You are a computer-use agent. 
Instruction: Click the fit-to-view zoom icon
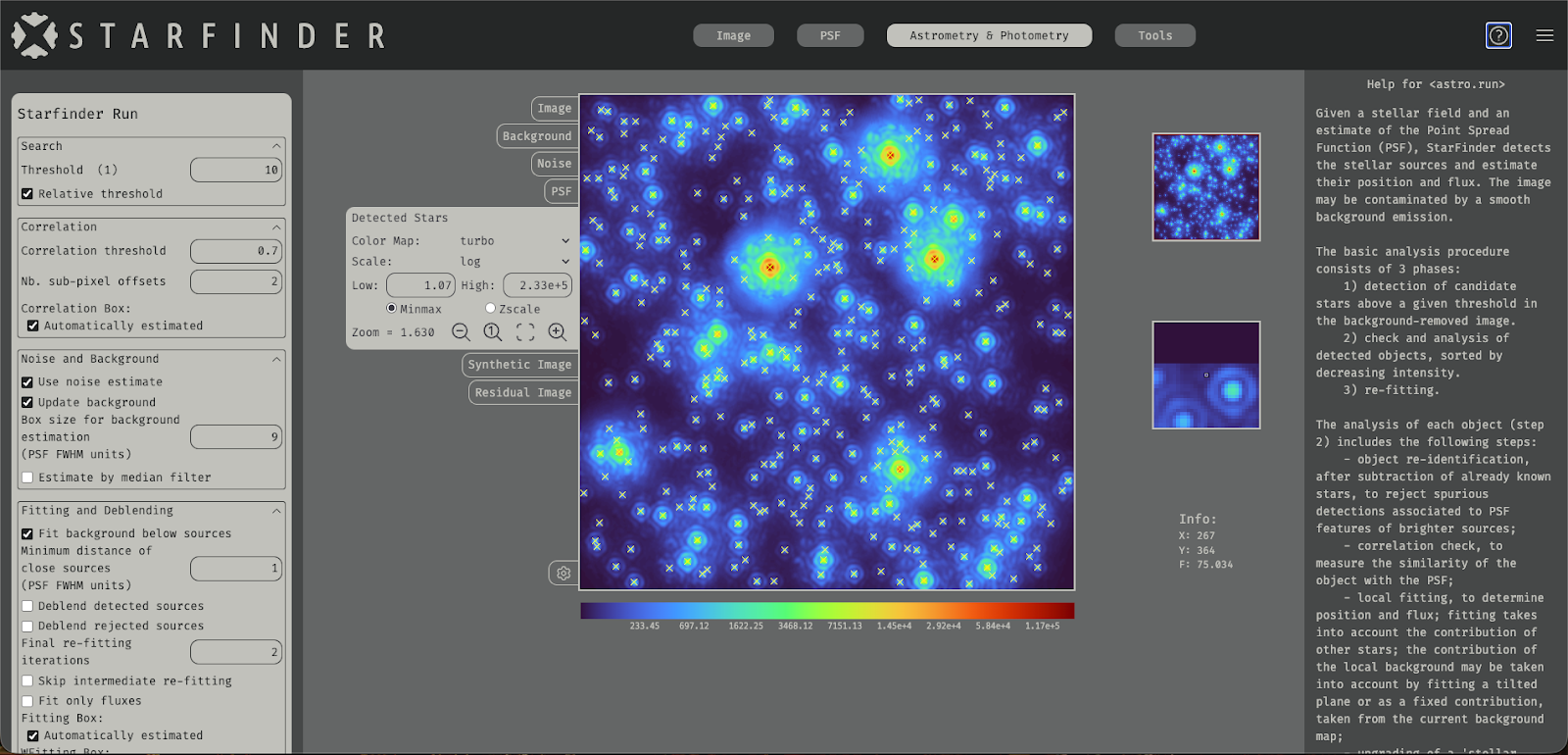[525, 332]
